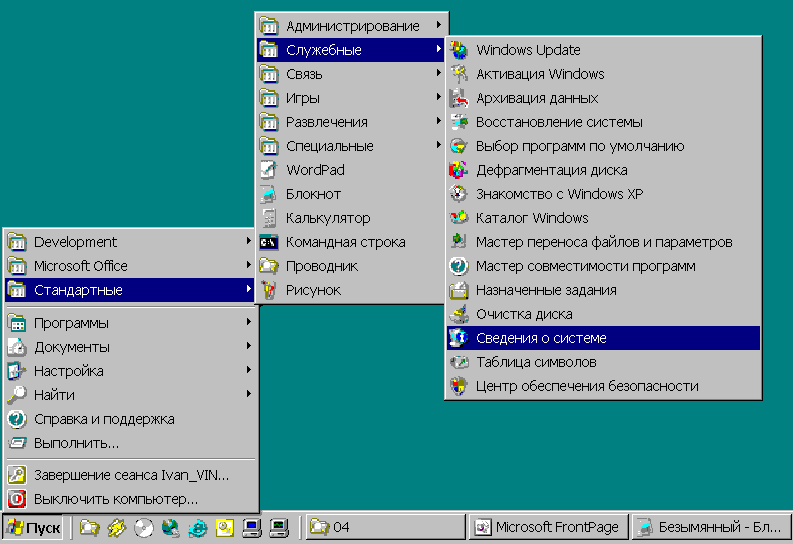
Task: Switch to Безымянный - Бл... taskbar button
Action: click(711, 527)
